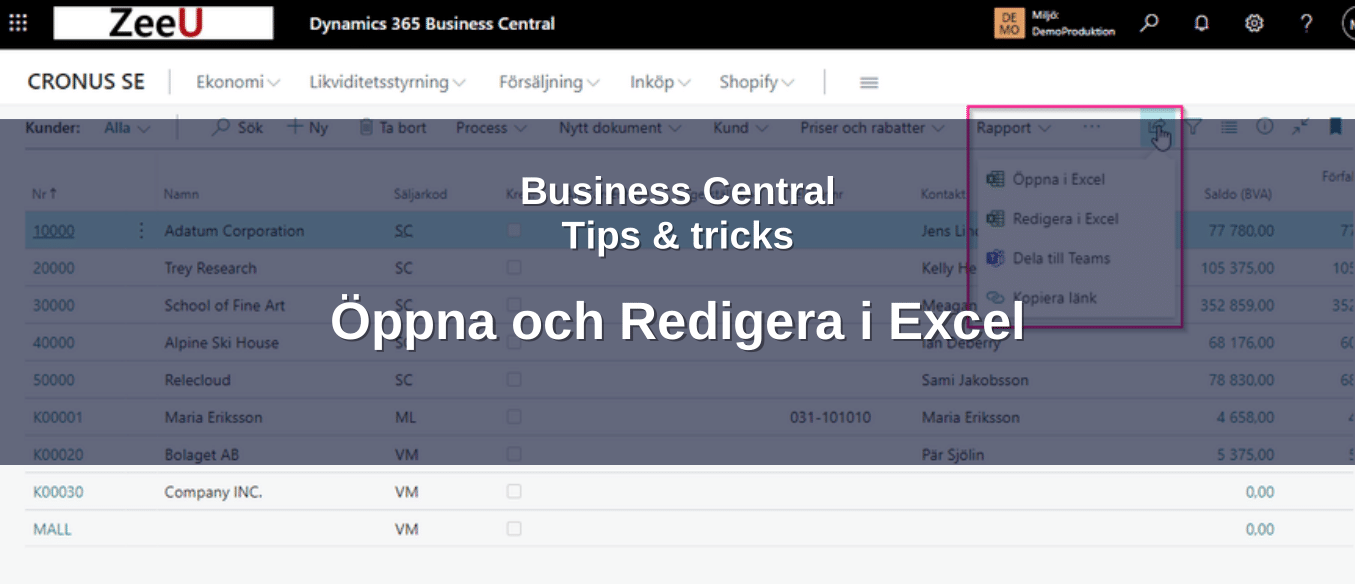Screen dimensions: 1355x584
Task: Open the MALL customer record
Action: [52, 529]
